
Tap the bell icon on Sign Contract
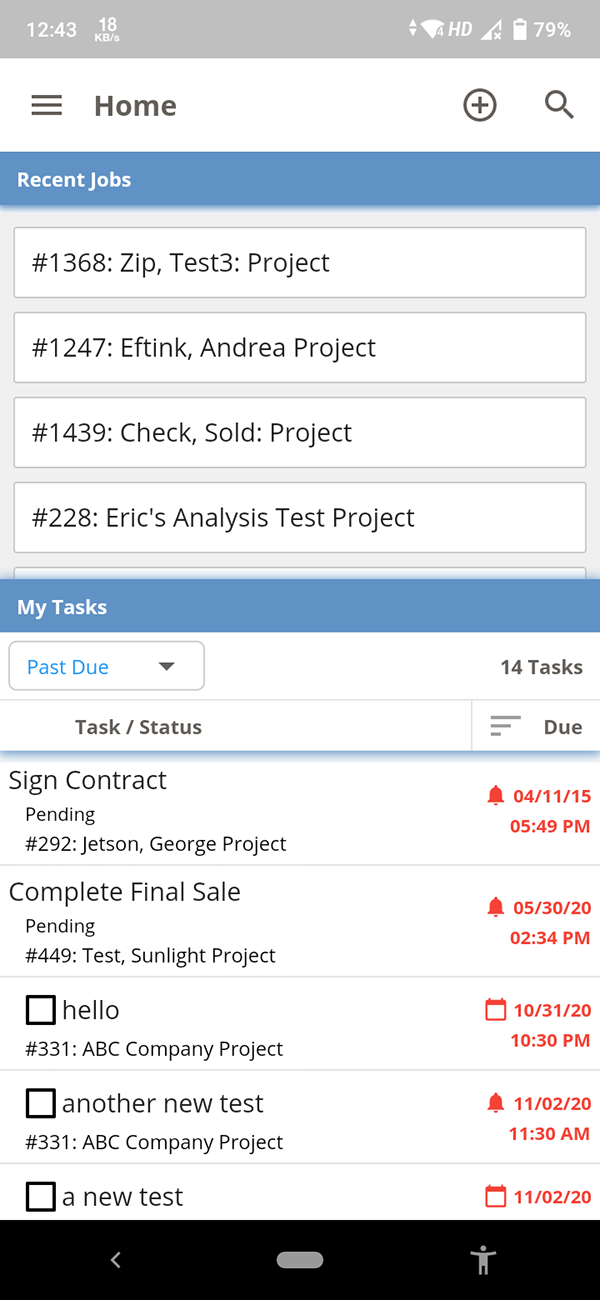point(495,796)
